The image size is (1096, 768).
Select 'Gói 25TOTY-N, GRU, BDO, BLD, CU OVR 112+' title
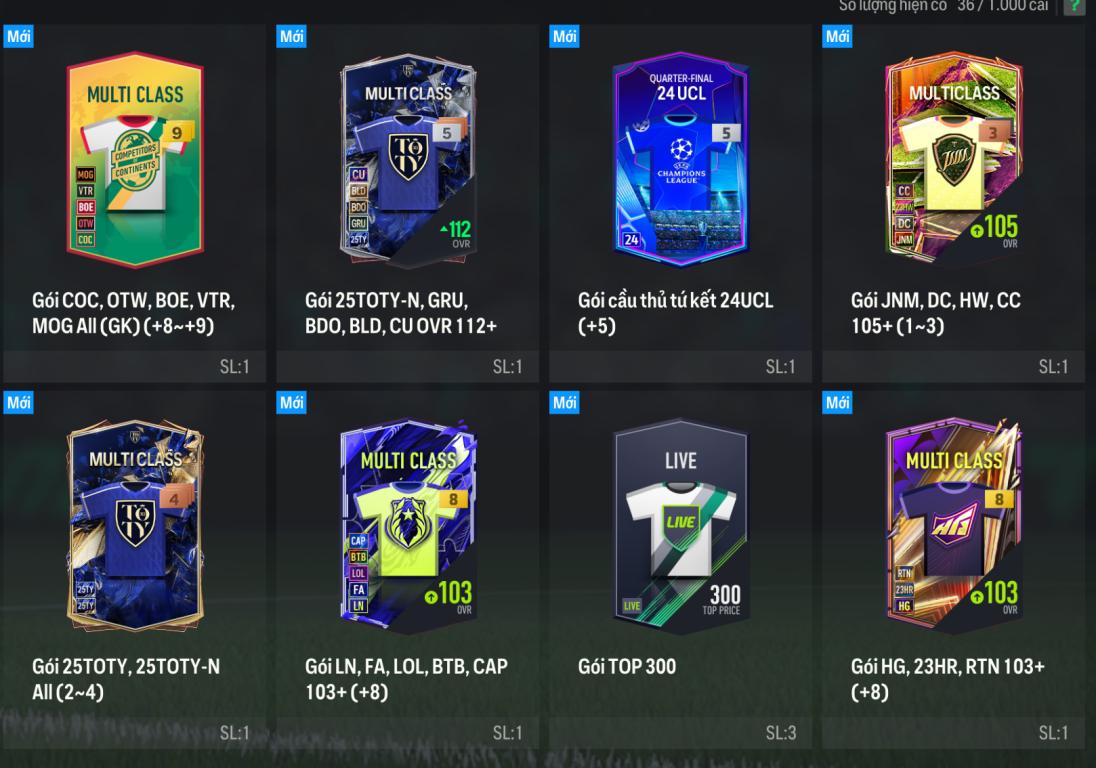pos(401,313)
